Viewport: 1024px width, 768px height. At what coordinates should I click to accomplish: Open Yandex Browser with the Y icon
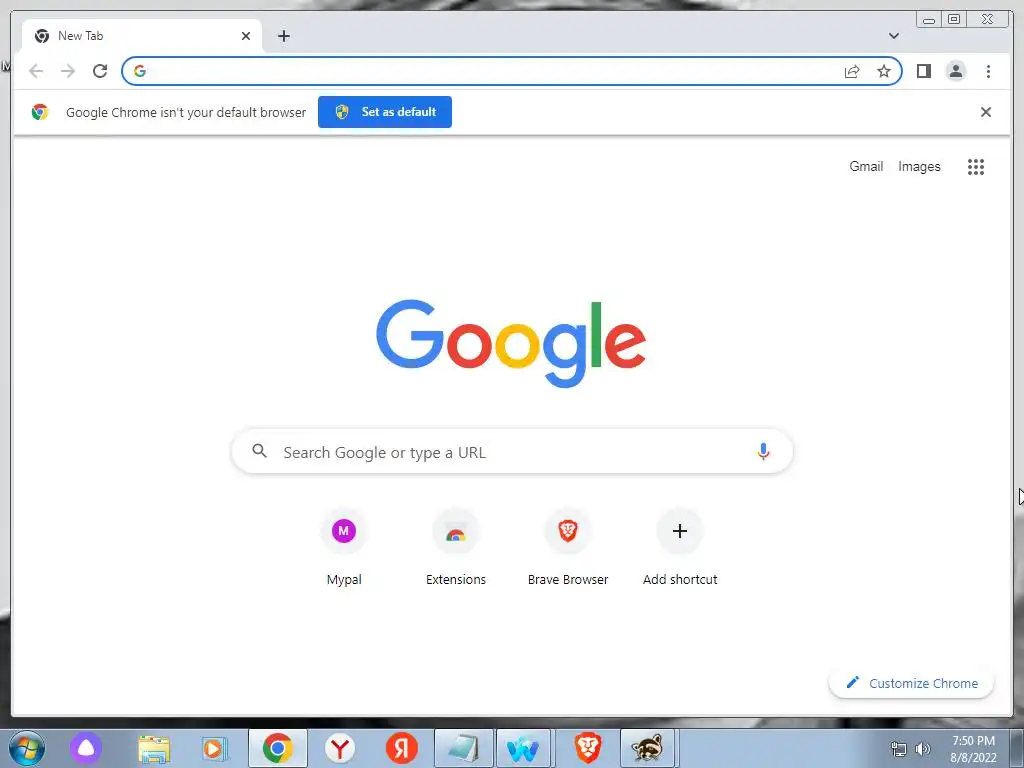pyautogui.click(x=340, y=748)
